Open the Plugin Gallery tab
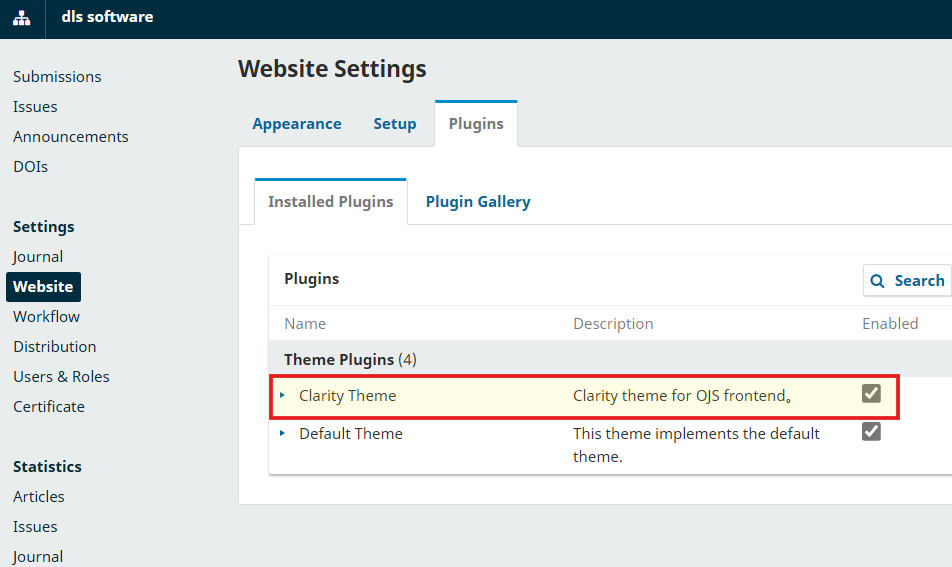Viewport: 952px width, 567px height. [478, 202]
